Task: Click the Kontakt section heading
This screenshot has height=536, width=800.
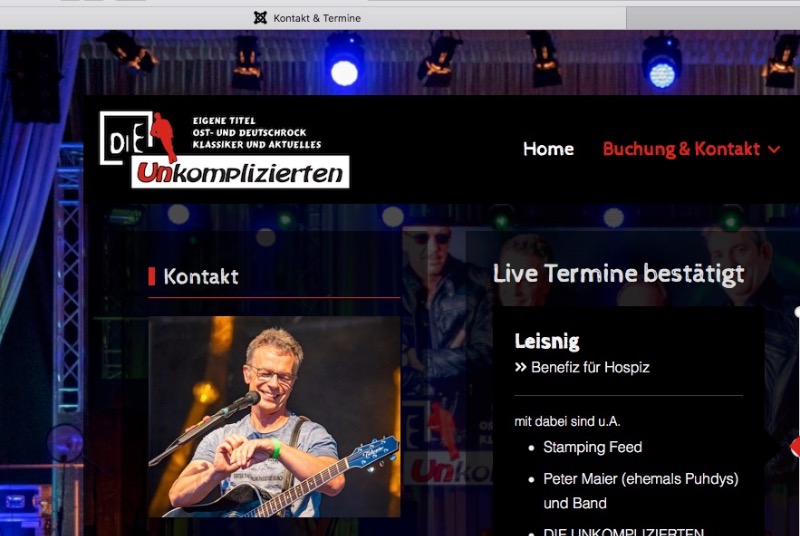Action: click(201, 276)
